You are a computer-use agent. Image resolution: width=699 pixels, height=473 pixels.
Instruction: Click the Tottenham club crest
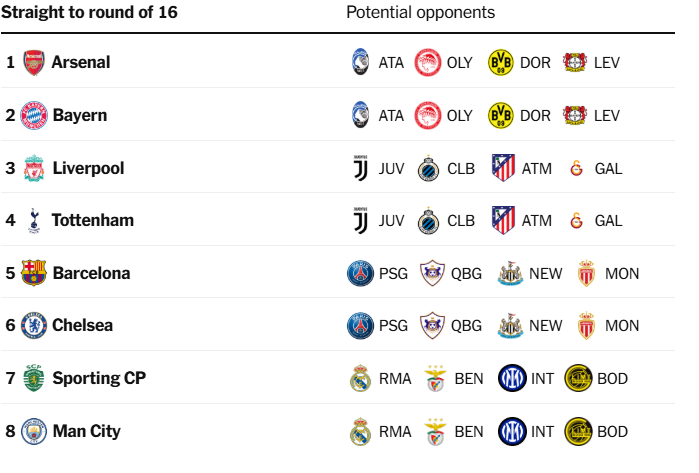coord(34,220)
